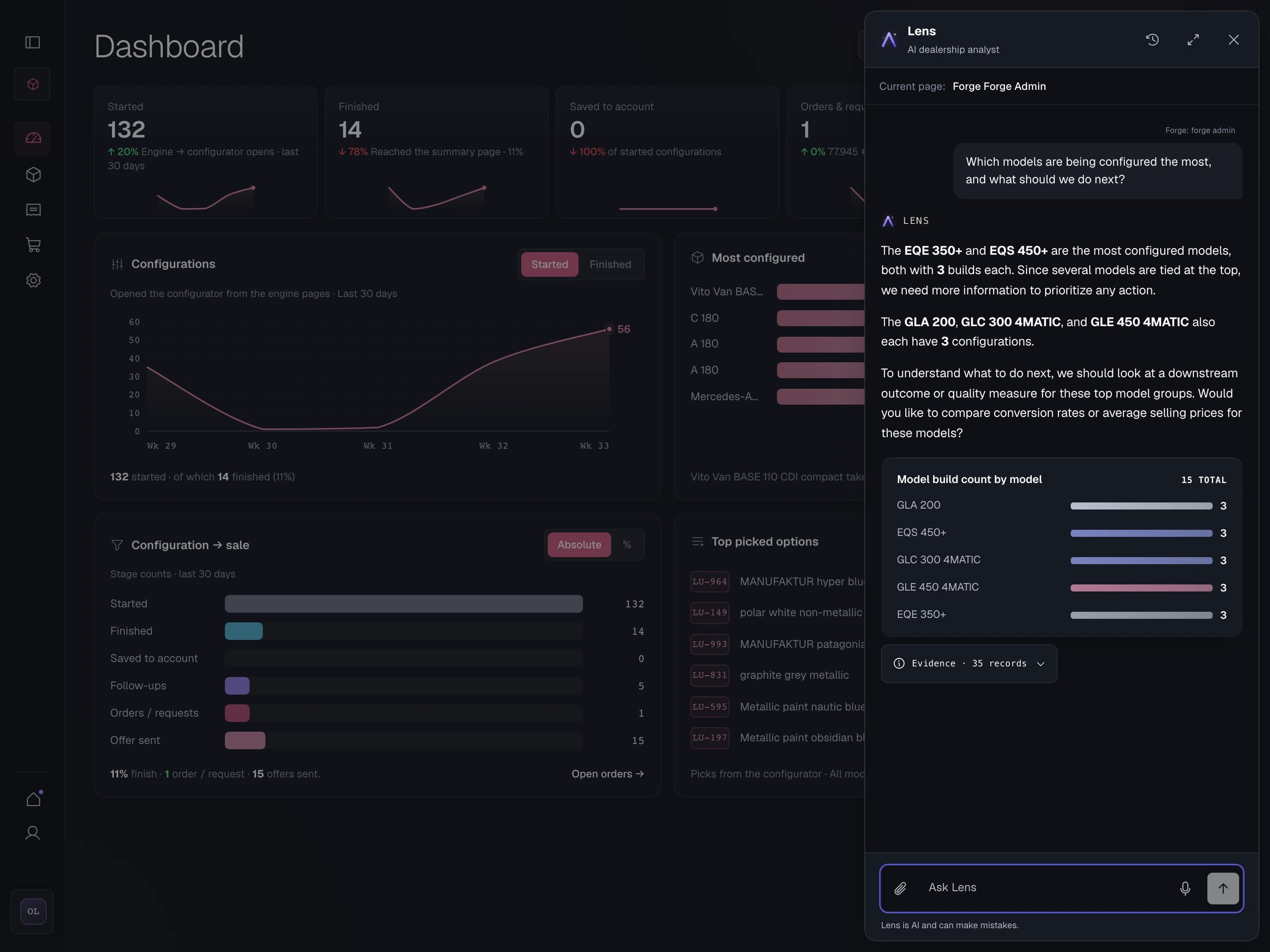Open the Started 132 stat card
The image size is (1270, 952).
[x=205, y=152]
